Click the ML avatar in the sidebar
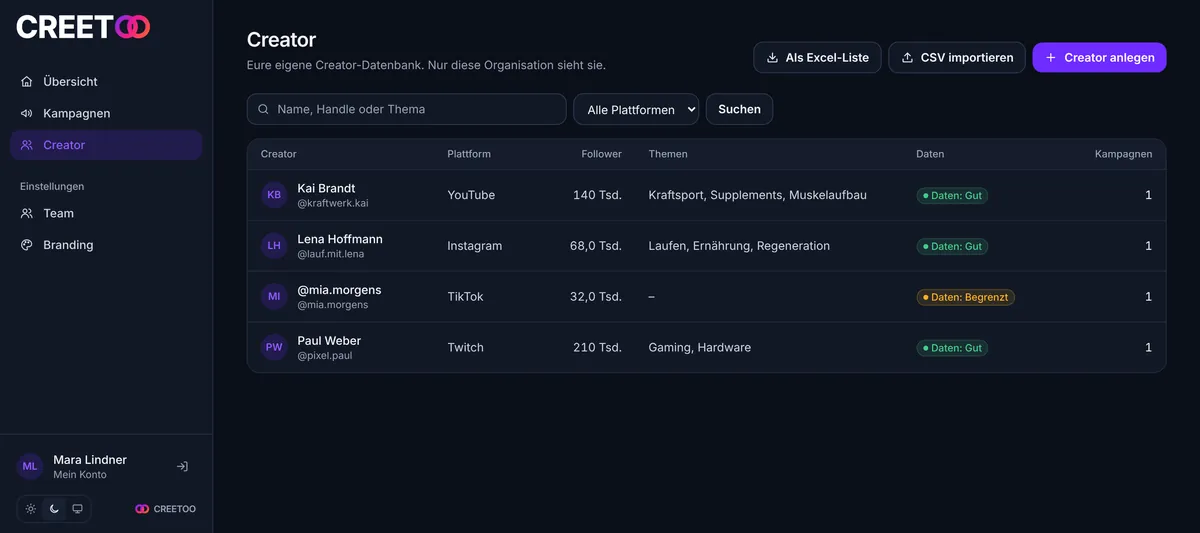The height and width of the screenshot is (533, 1200). [x=30, y=467]
